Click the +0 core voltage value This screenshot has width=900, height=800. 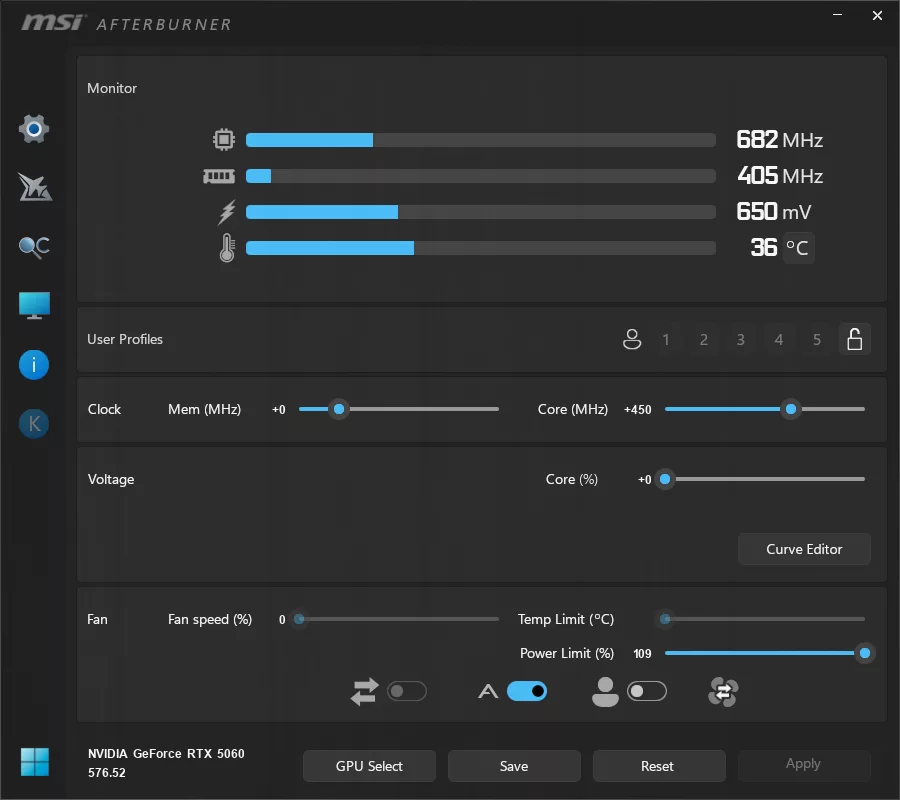[645, 480]
